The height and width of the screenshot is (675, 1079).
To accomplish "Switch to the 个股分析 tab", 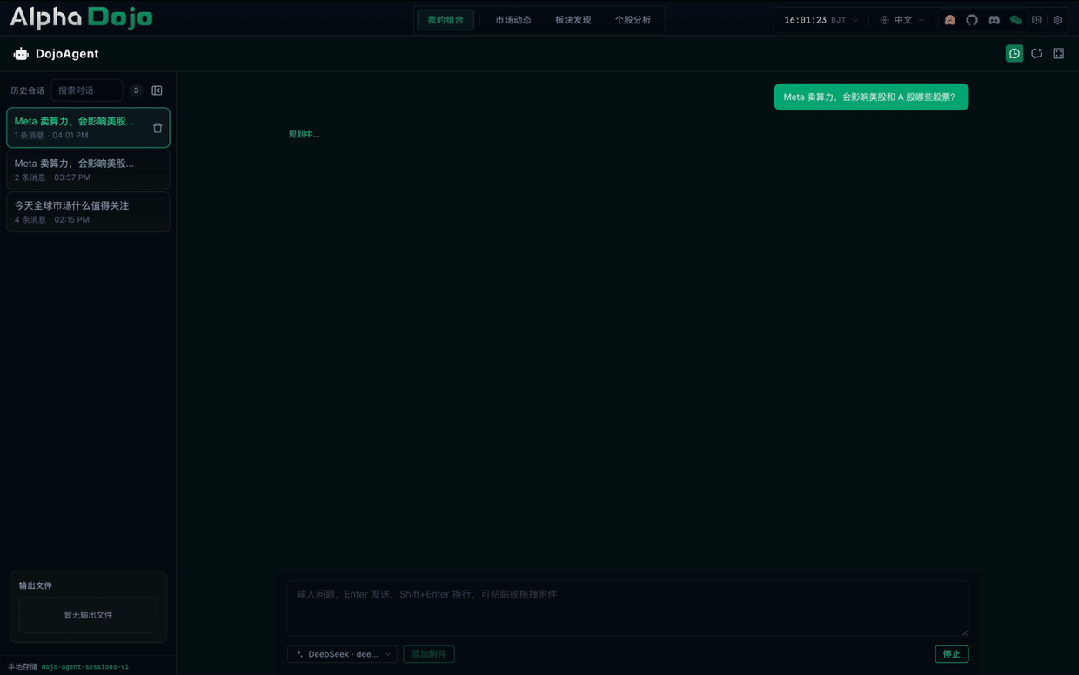I will (632, 20).
